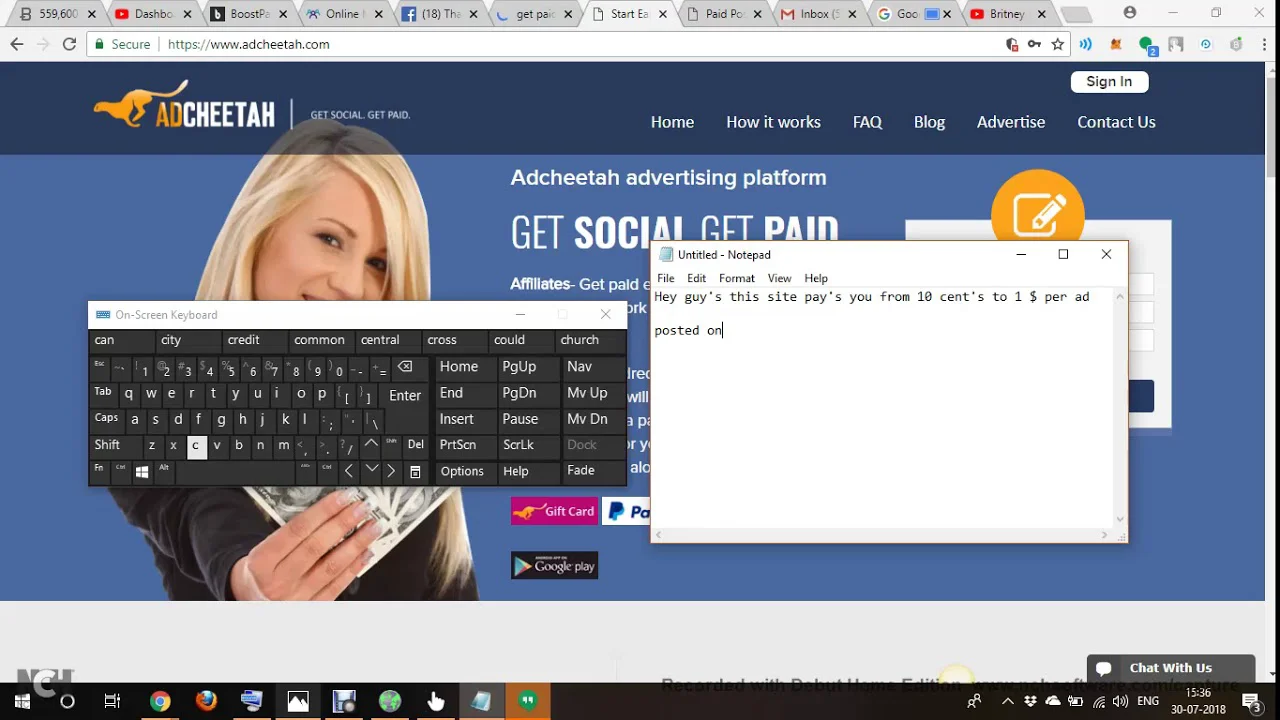
Task: Open the Notepad taskbar icon
Action: point(482,701)
